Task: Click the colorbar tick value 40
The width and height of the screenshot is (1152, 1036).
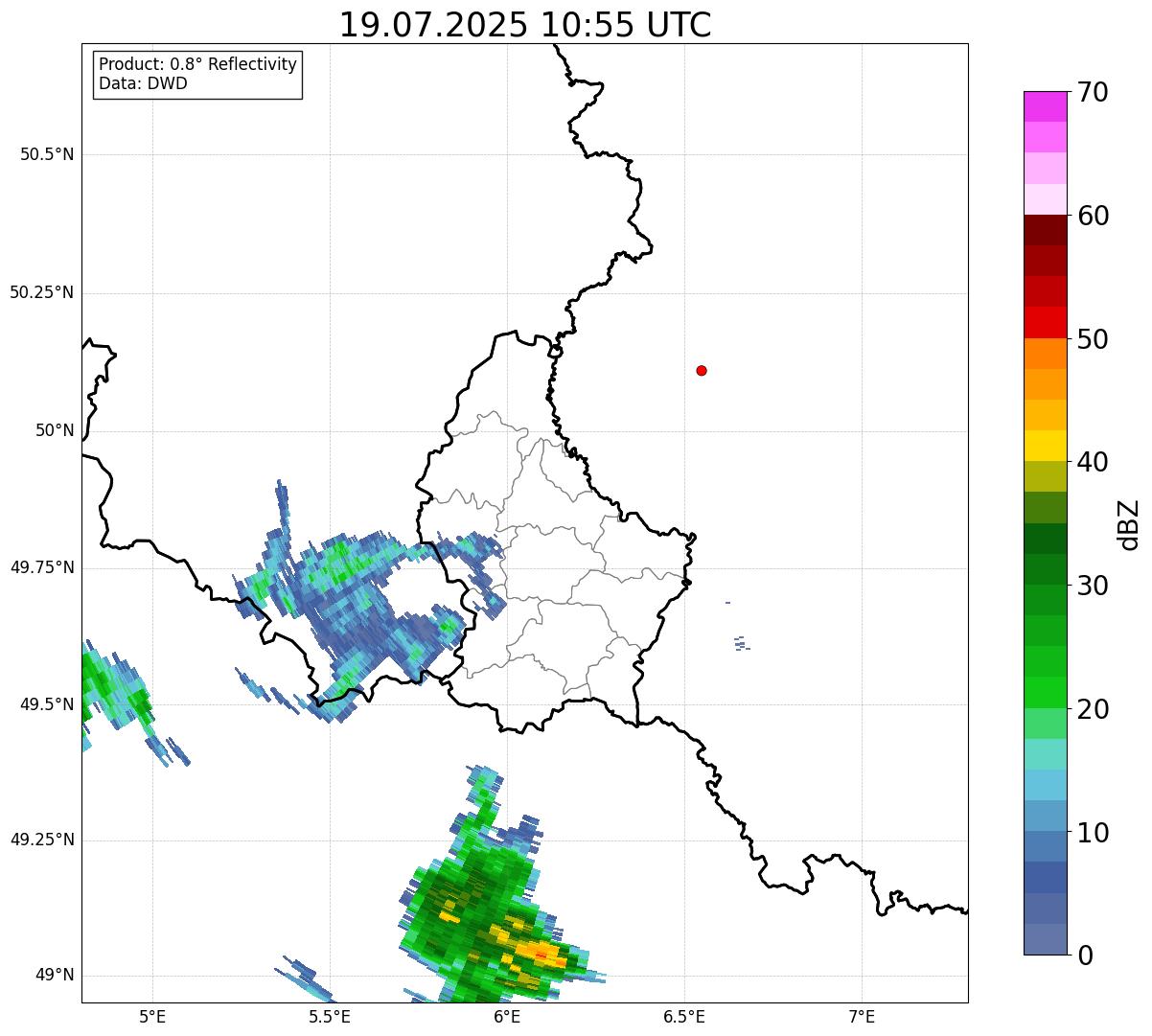Action: pyautogui.click(x=1093, y=462)
